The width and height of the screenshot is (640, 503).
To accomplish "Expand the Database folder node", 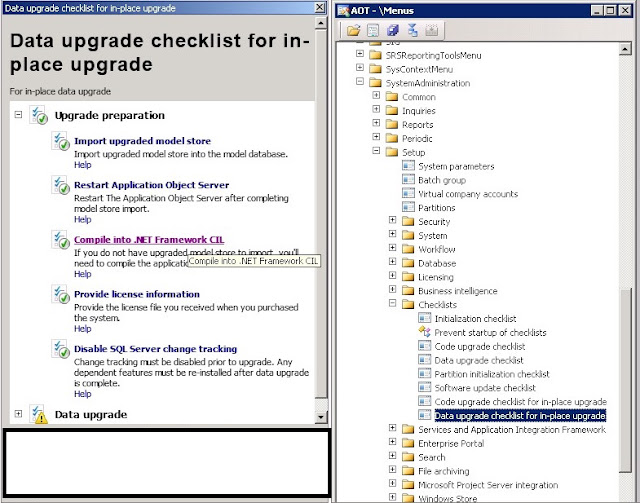I will (393, 261).
